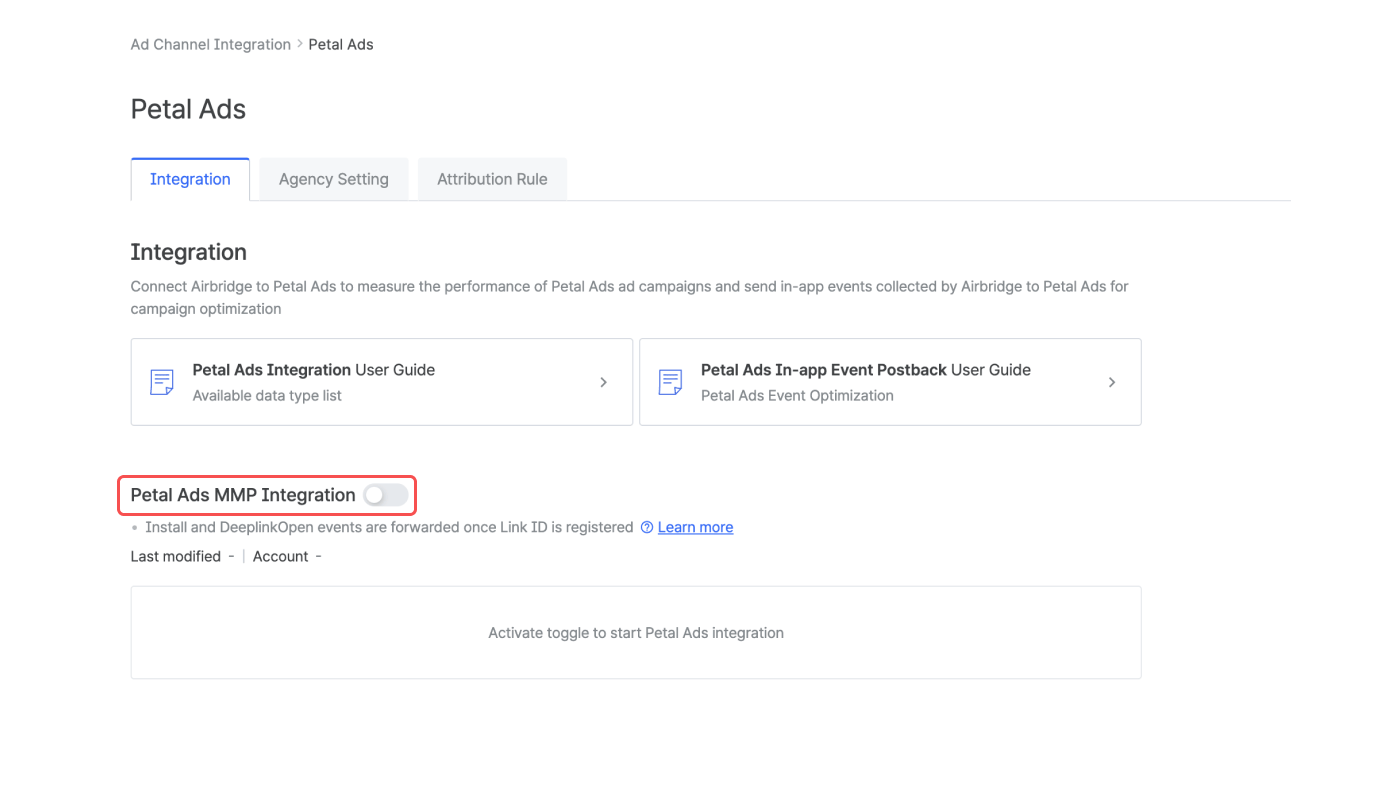Click the 'Install and DeeplinkOpen events are forwarded' note
The height and width of the screenshot is (800, 1400).
click(x=389, y=527)
